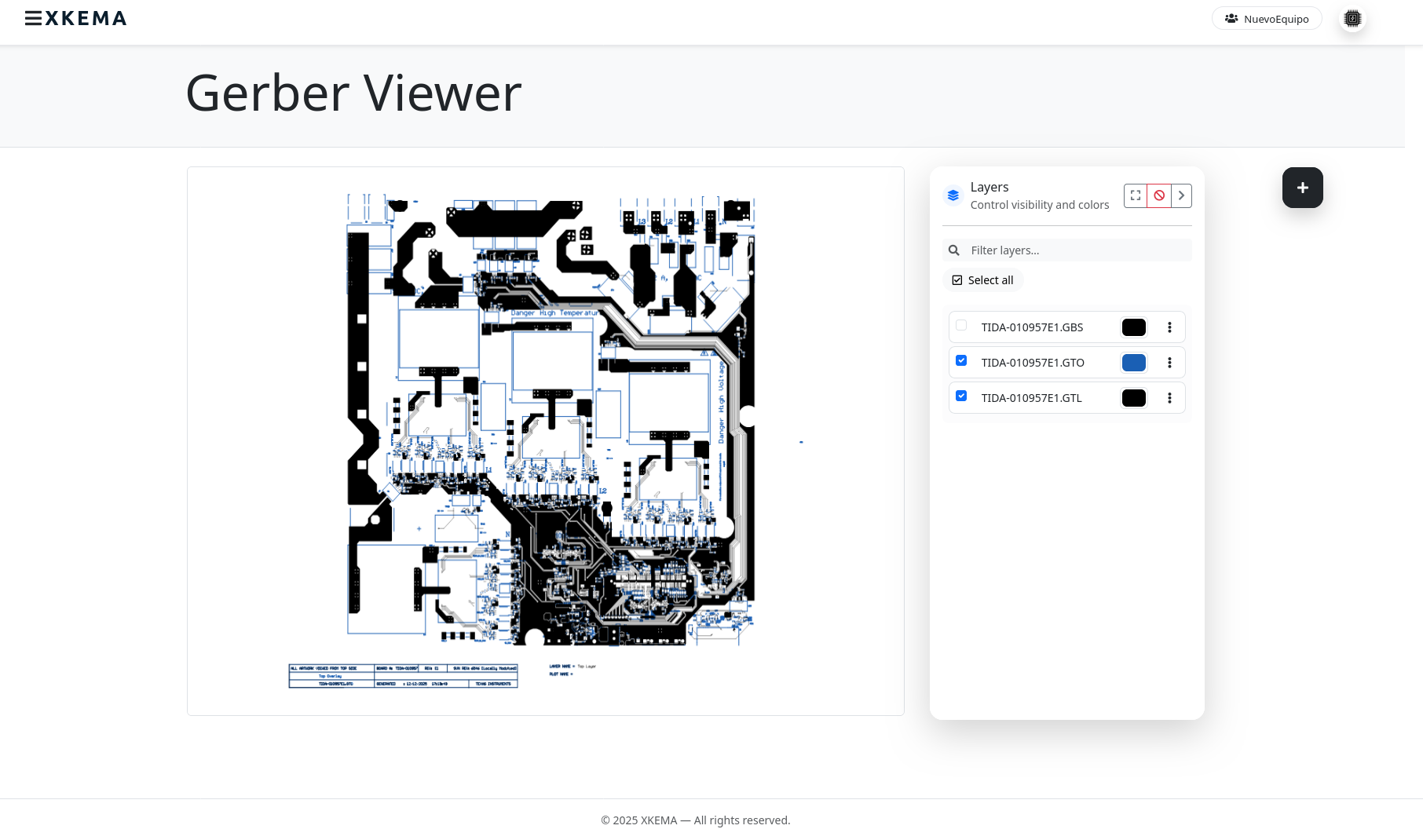Uncheck the TIDA-010957E1.GTO layer checkbox
This screenshot has height=840, width=1423.
coord(961,360)
